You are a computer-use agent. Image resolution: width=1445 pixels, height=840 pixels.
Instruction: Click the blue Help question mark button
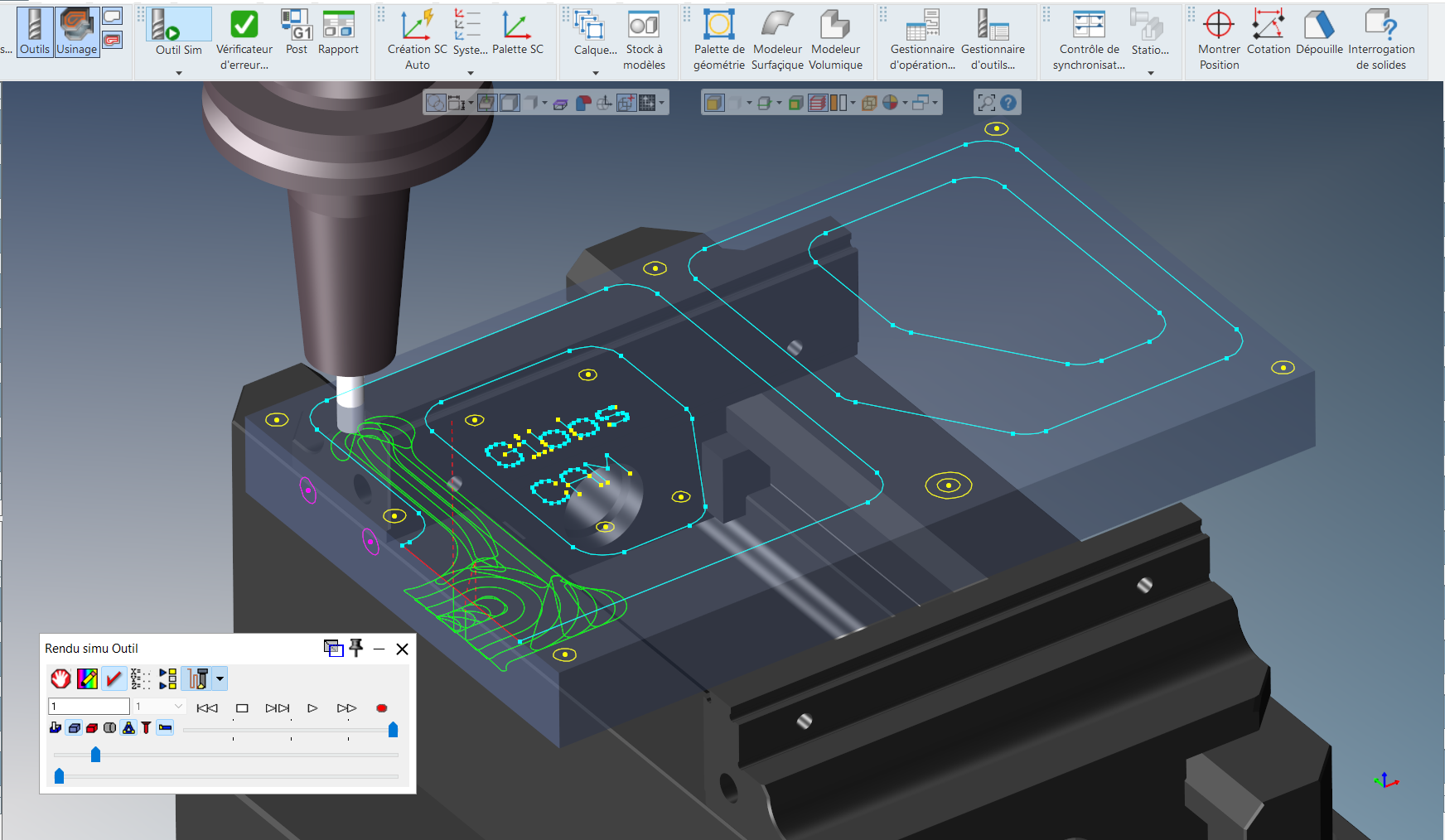[1008, 102]
